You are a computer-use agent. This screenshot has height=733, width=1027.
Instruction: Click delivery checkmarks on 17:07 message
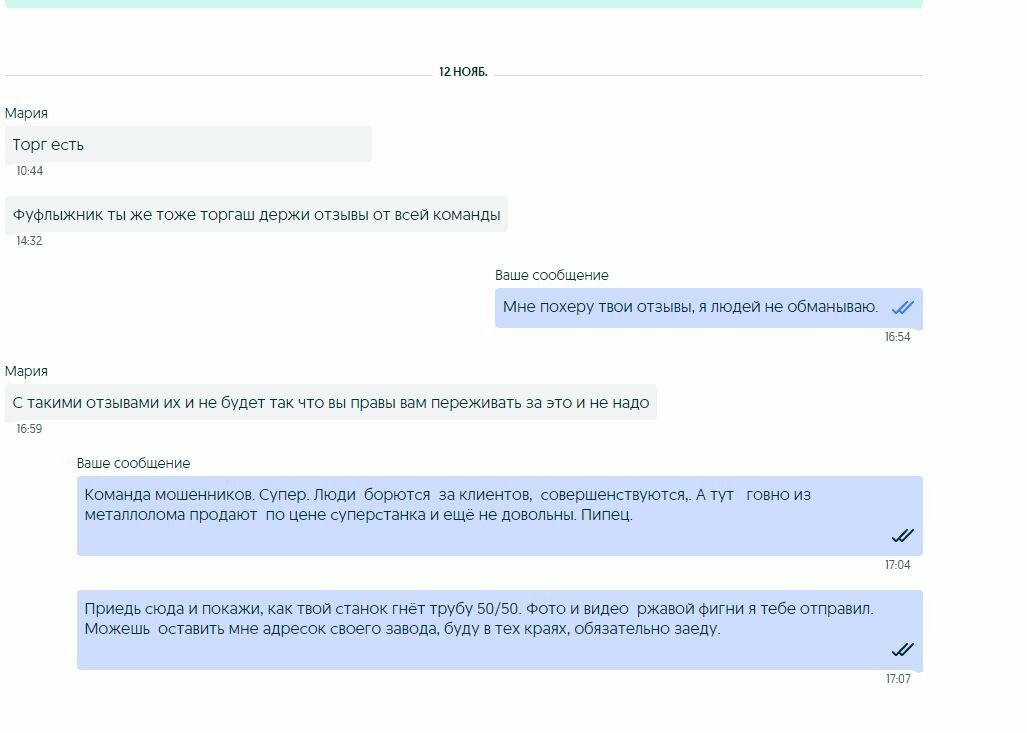pyautogui.click(x=903, y=650)
